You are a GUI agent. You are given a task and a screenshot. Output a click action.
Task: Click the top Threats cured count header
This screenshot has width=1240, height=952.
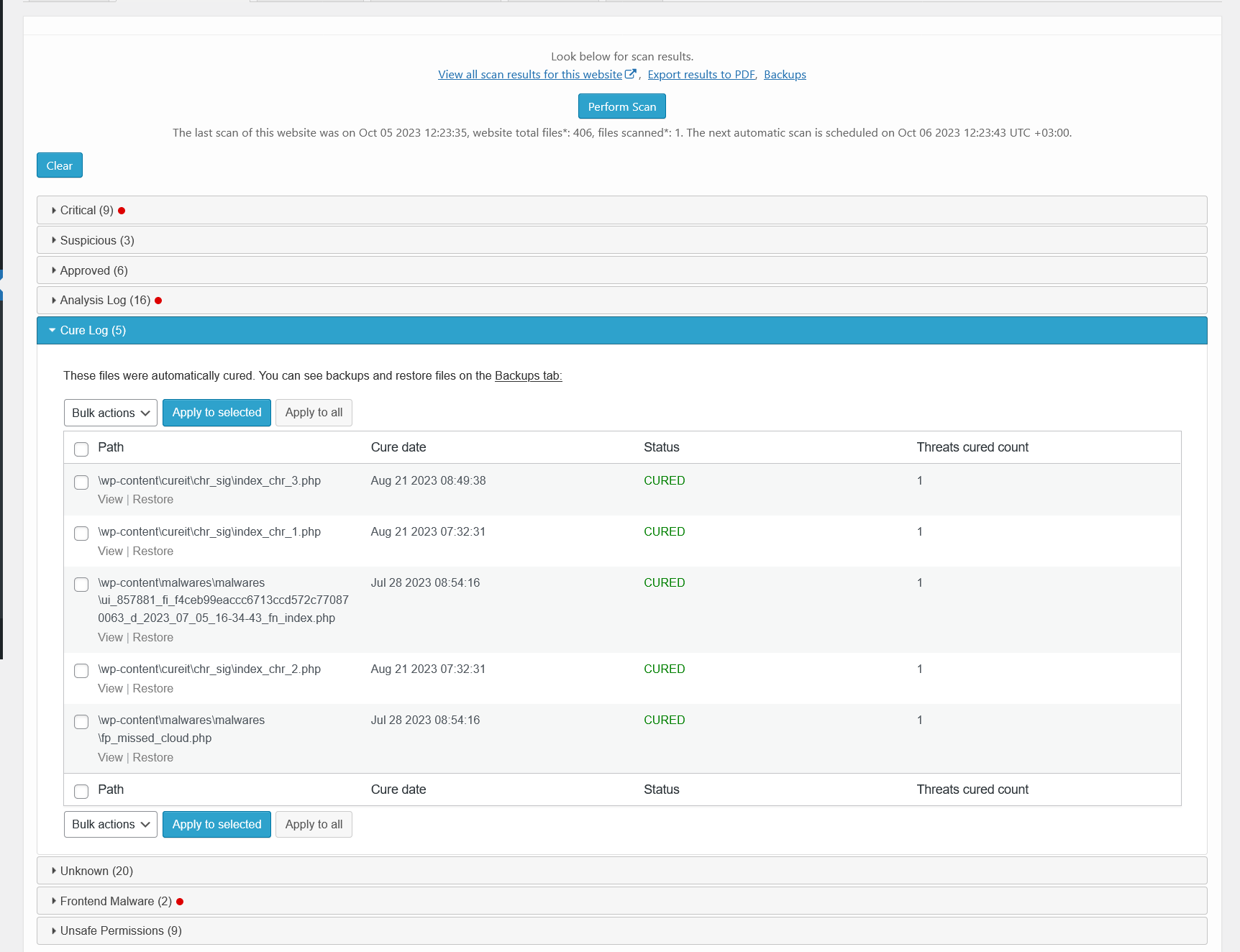[x=972, y=447]
